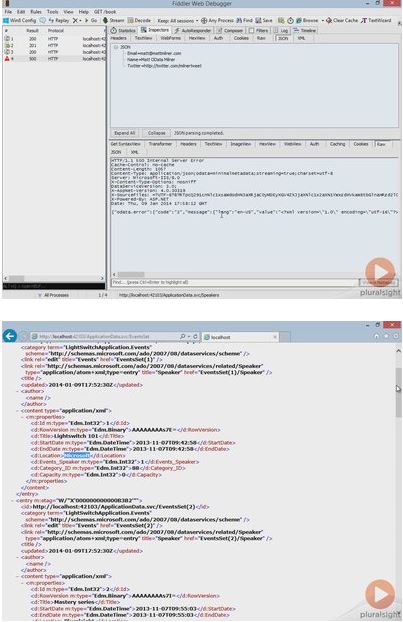Click the address bar search magnifier icon
This screenshot has width=403, height=622.
click(x=183, y=336)
